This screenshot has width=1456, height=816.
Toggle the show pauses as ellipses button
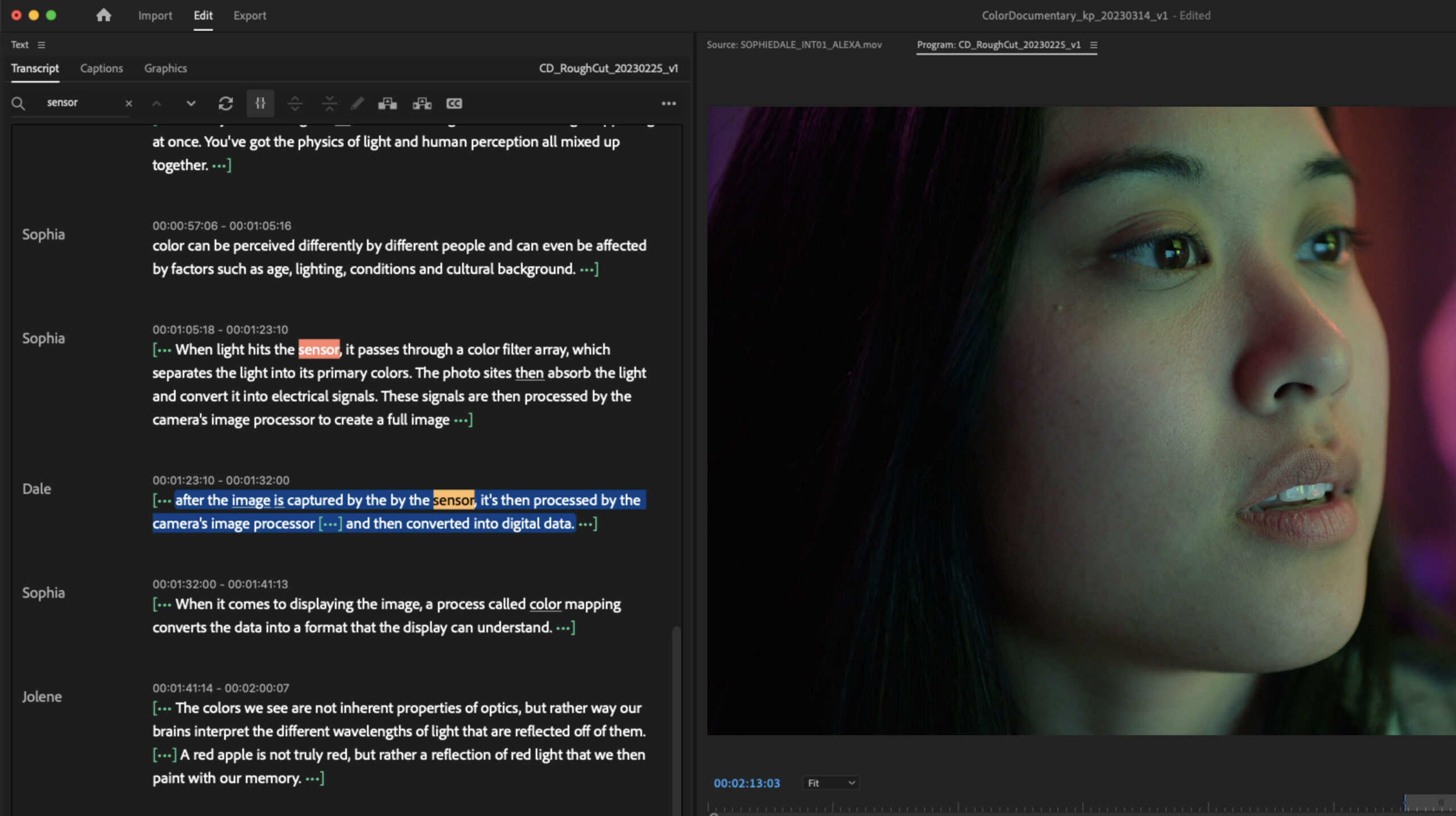click(x=260, y=103)
